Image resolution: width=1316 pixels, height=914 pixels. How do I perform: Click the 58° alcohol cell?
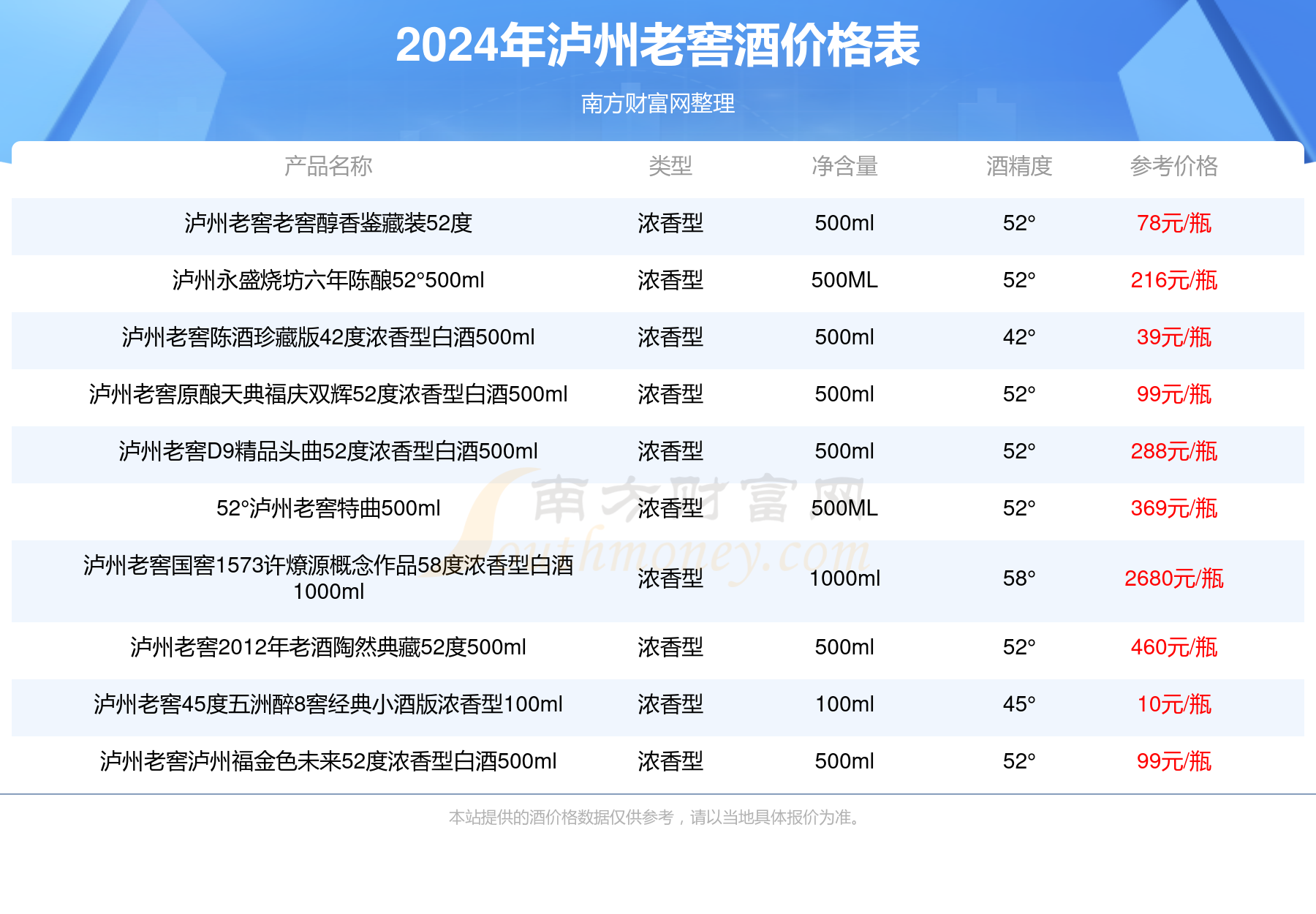point(1019,578)
